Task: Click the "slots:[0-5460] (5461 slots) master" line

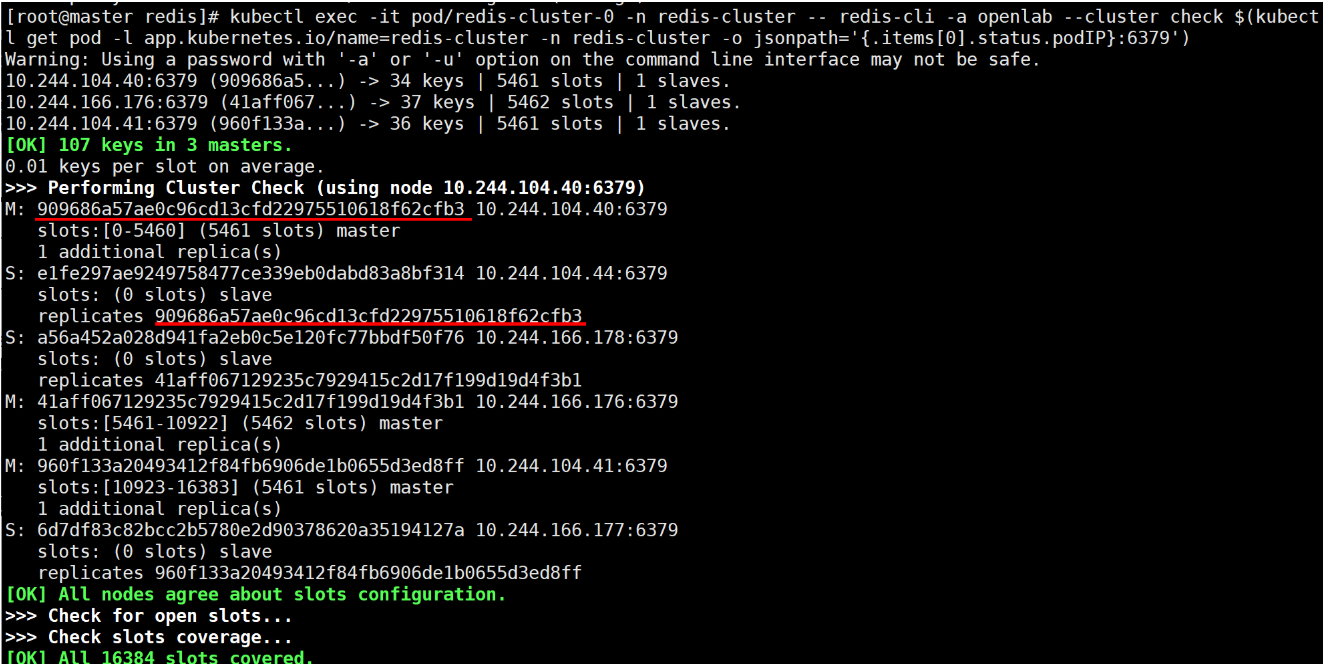Action: click(x=219, y=230)
